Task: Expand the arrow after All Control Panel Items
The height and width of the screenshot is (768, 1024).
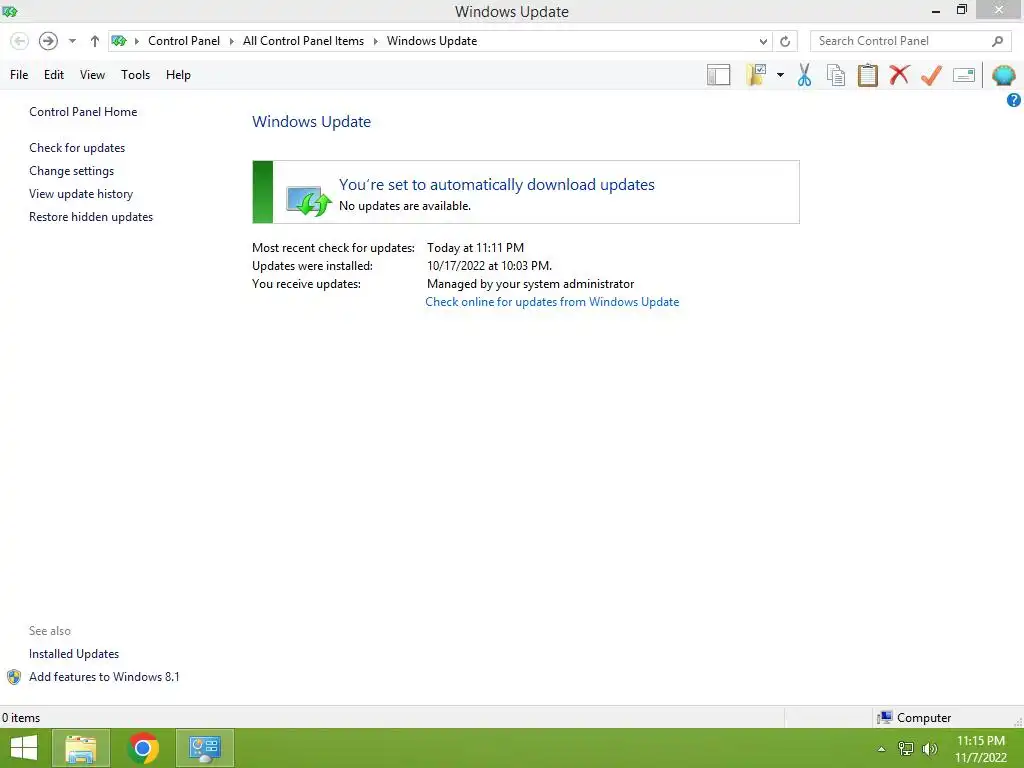Action: (x=376, y=41)
